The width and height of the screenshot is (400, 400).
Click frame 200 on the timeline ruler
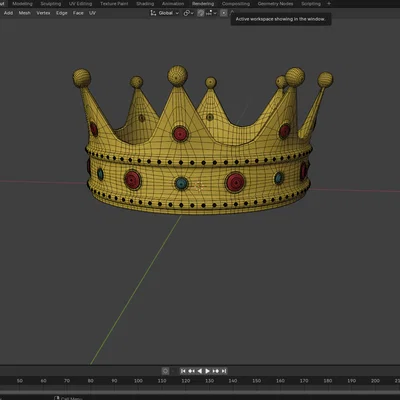pyautogui.click(x=375, y=380)
